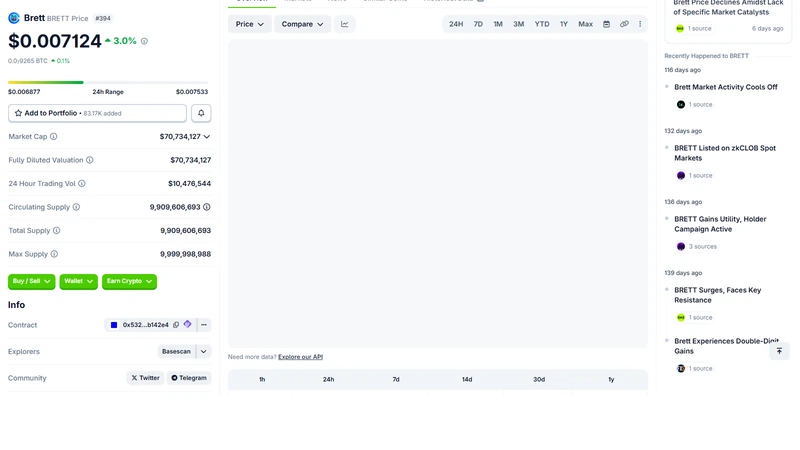Click source icon under BRETT Gains Utility
Viewport: 800px width, 450px height.
(681, 246)
